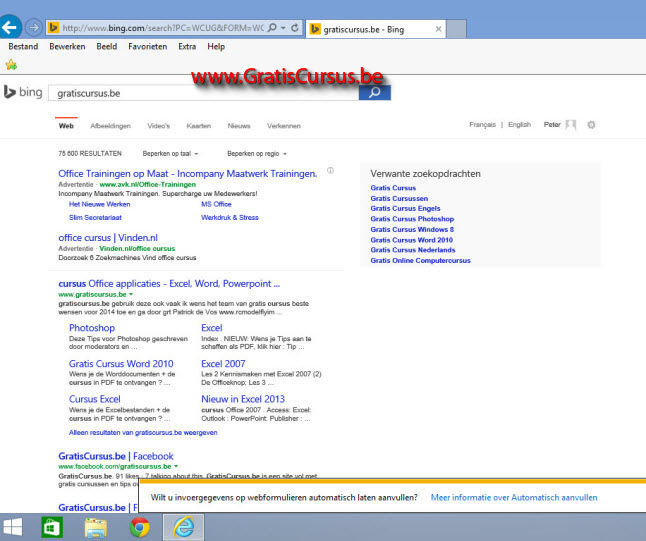Screen dimensions: 646x541
Task: Click related search Gratis Cursussen
Action: pos(399,198)
